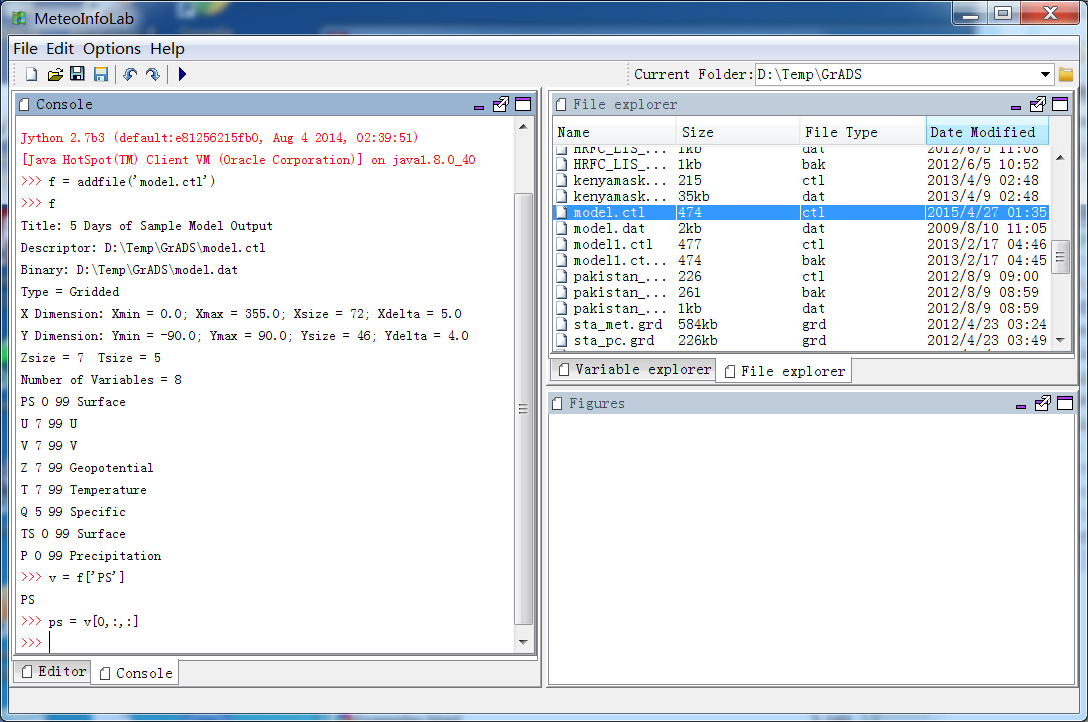This screenshot has height=722, width=1088.
Task: Open the Edit menu
Action: tap(60, 49)
